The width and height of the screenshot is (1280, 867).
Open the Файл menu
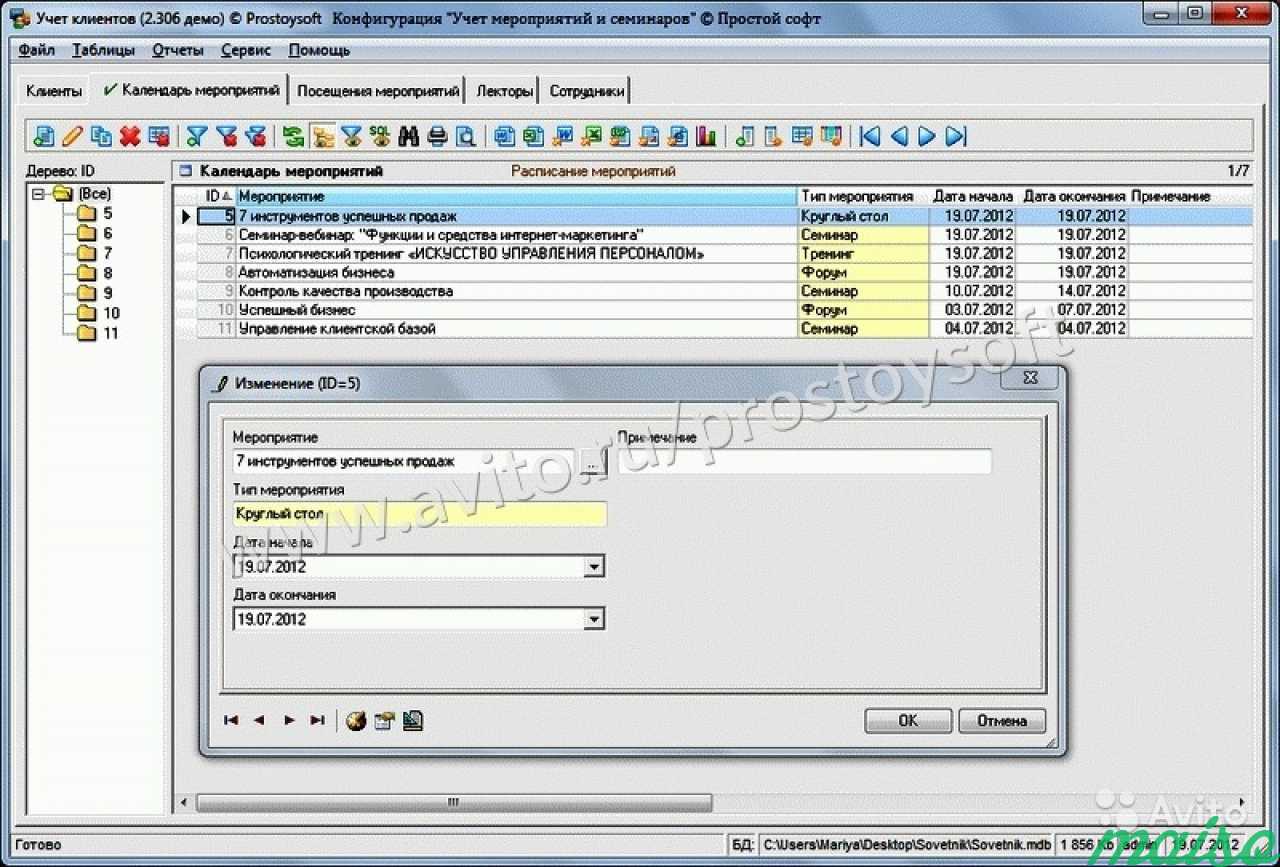tap(37, 50)
